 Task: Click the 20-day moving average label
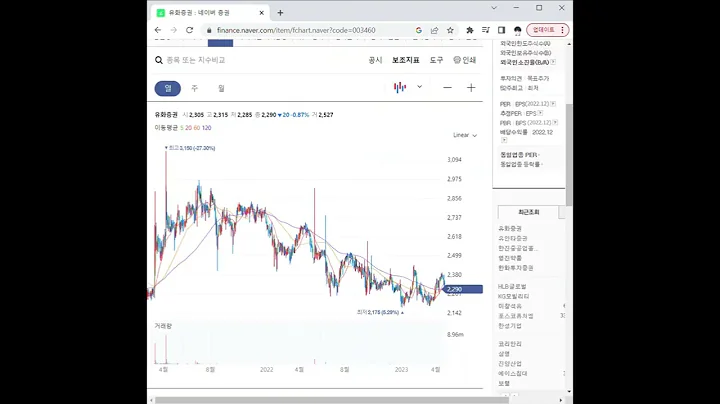click(x=188, y=128)
